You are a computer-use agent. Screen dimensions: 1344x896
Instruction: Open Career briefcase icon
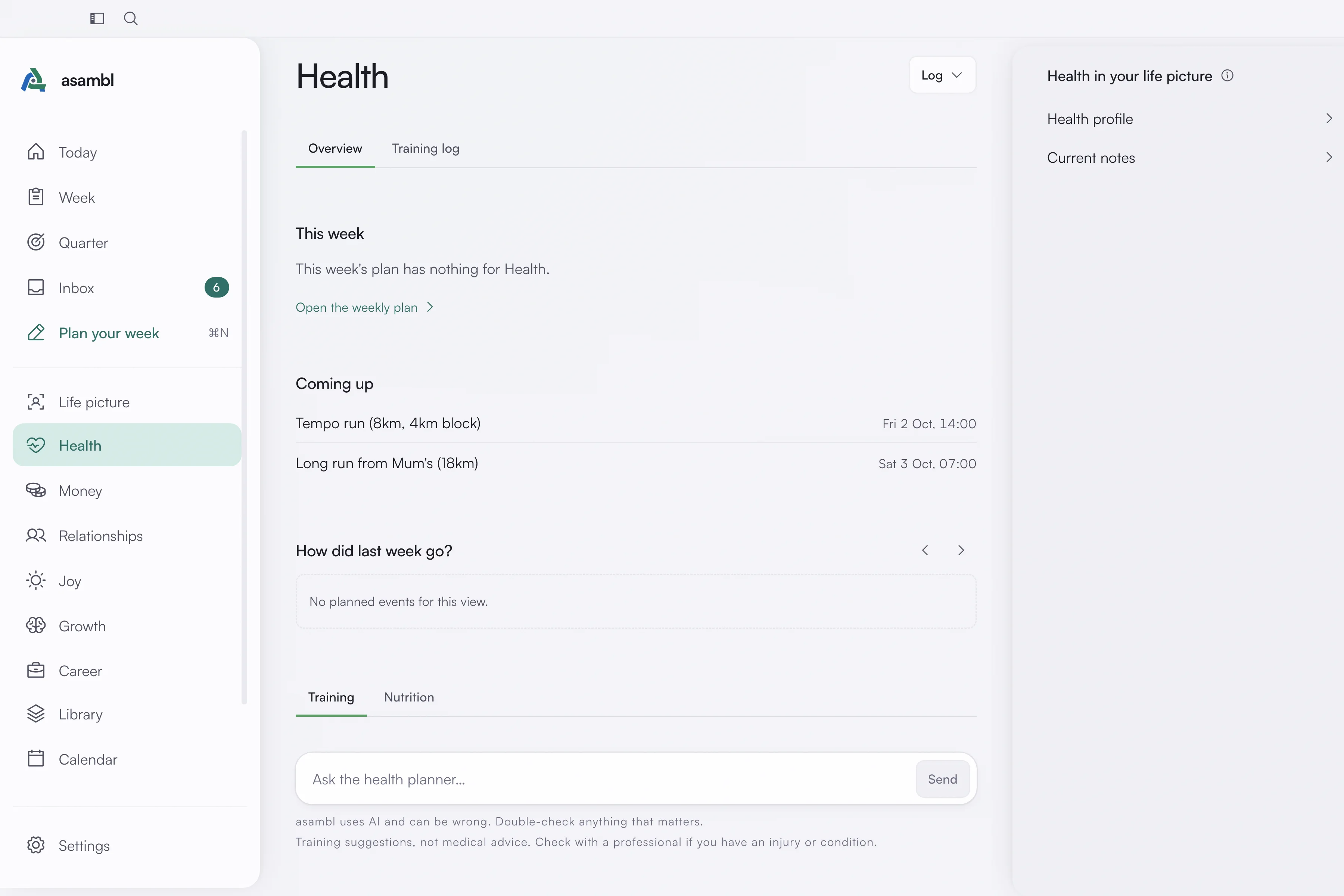(x=36, y=670)
